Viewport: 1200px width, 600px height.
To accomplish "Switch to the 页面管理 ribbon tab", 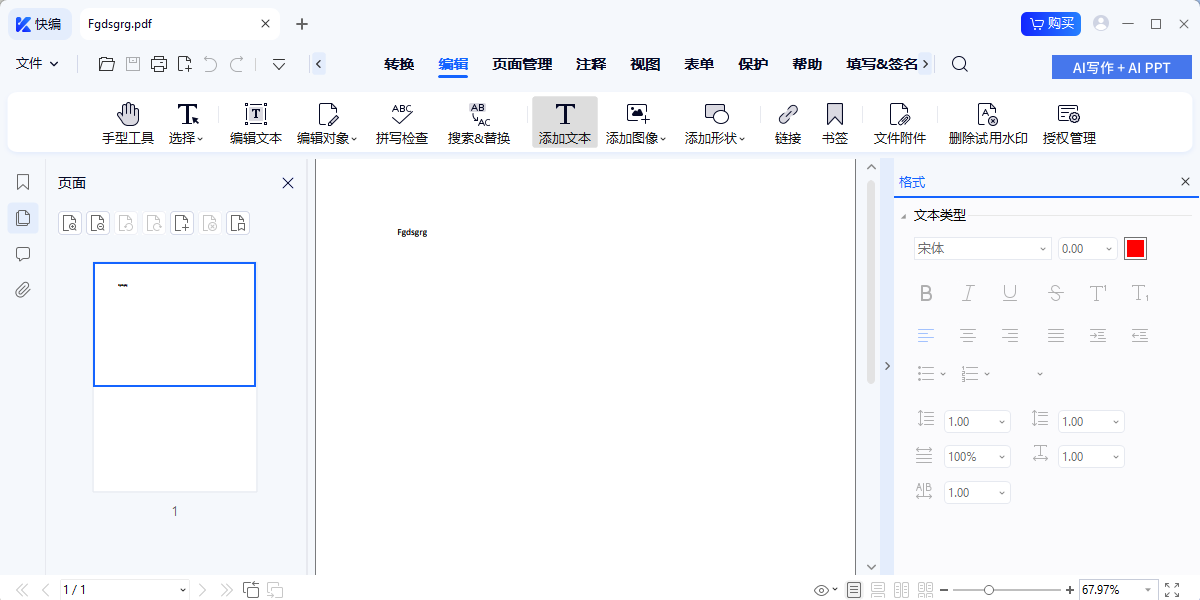I will pos(522,64).
